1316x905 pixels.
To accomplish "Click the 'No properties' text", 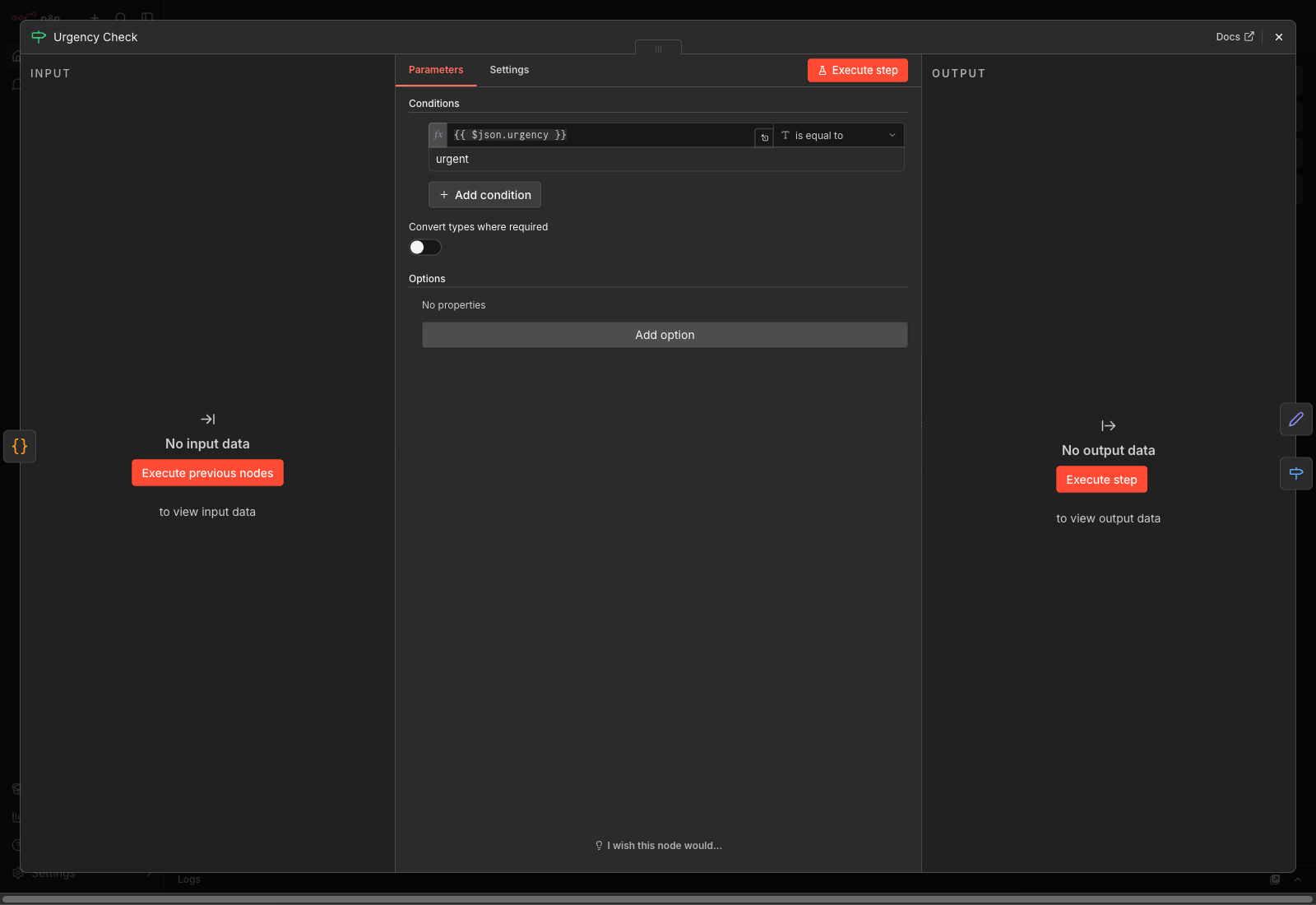I will [454, 305].
